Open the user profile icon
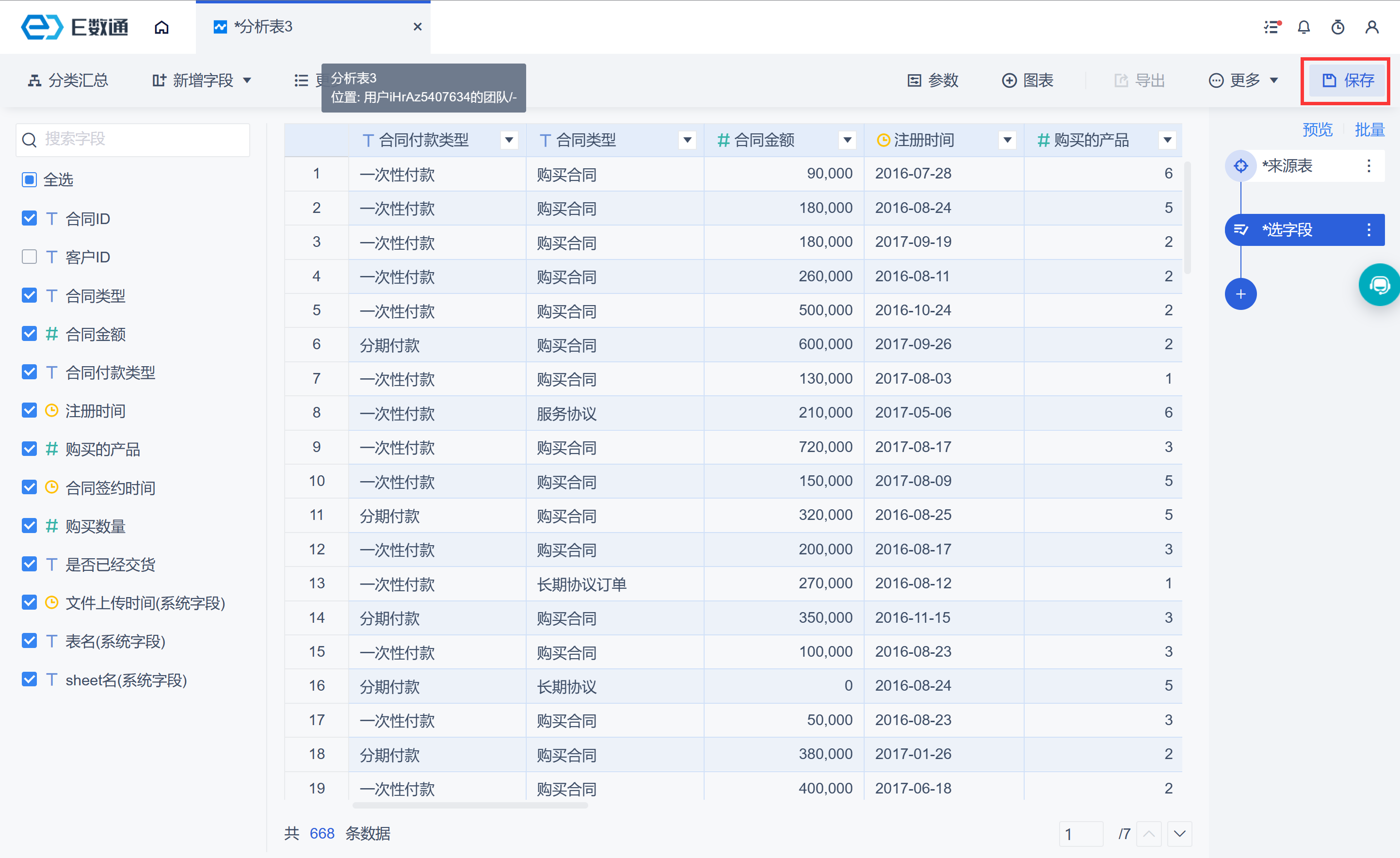Screen dimensions: 1400x858 click(1371, 27)
